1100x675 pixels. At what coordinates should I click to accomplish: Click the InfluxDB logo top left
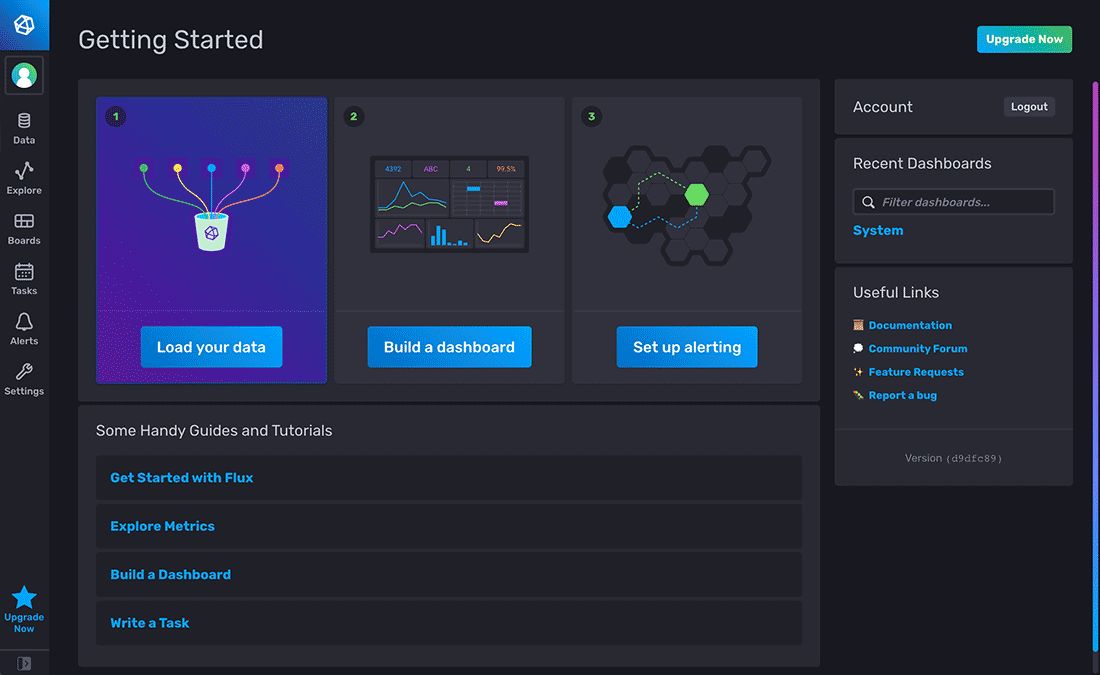click(23, 23)
